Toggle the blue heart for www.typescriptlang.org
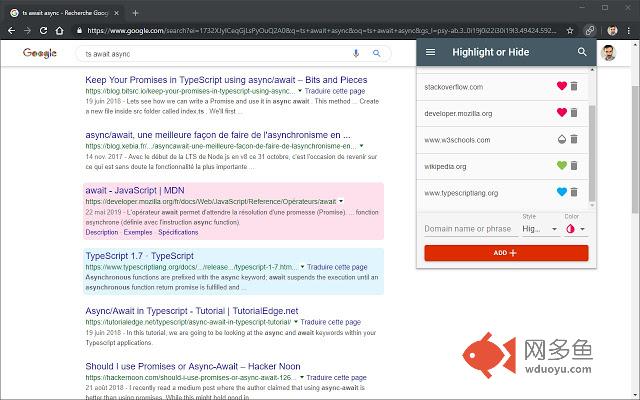The width and height of the screenshot is (640, 400). tap(562, 192)
